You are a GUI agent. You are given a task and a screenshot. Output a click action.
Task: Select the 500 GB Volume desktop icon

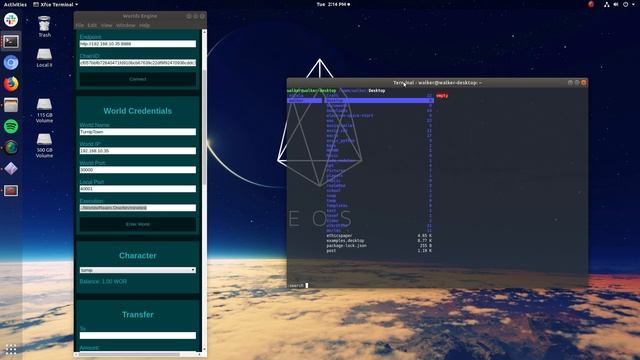(x=44, y=145)
